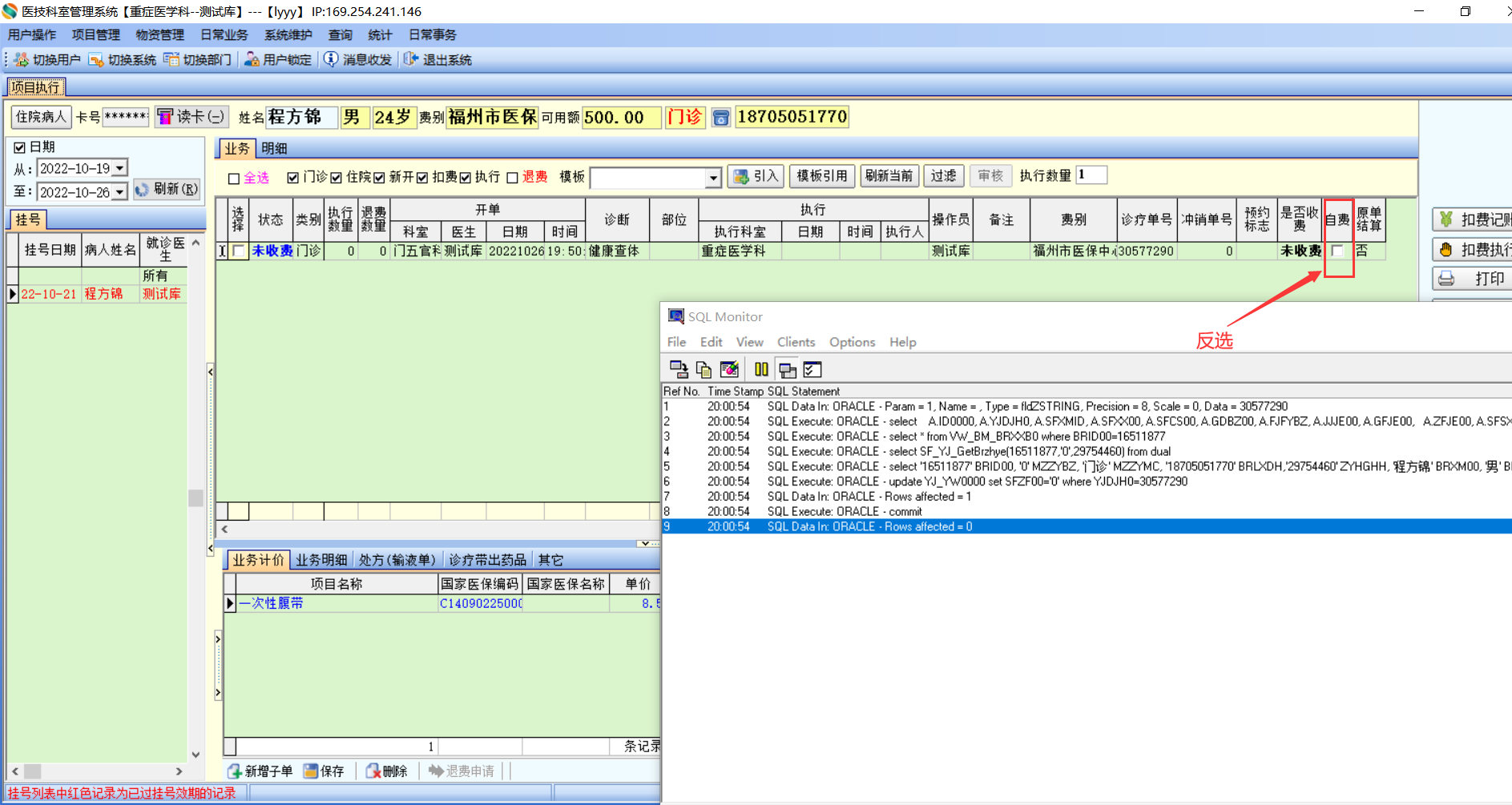1512x805 pixels.
Task: Check the 退费 refund filter checkbox
Action: [x=513, y=178]
